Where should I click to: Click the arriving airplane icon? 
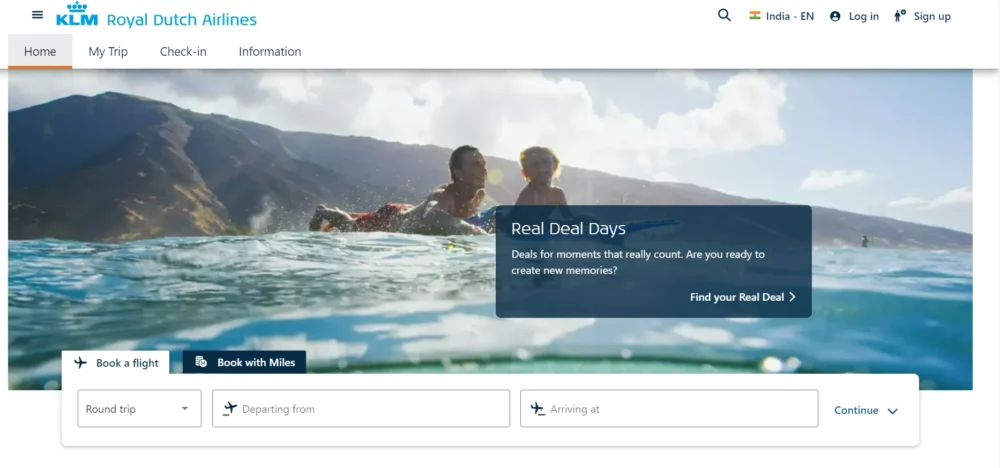pyautogui.click(x=537, y=408)
